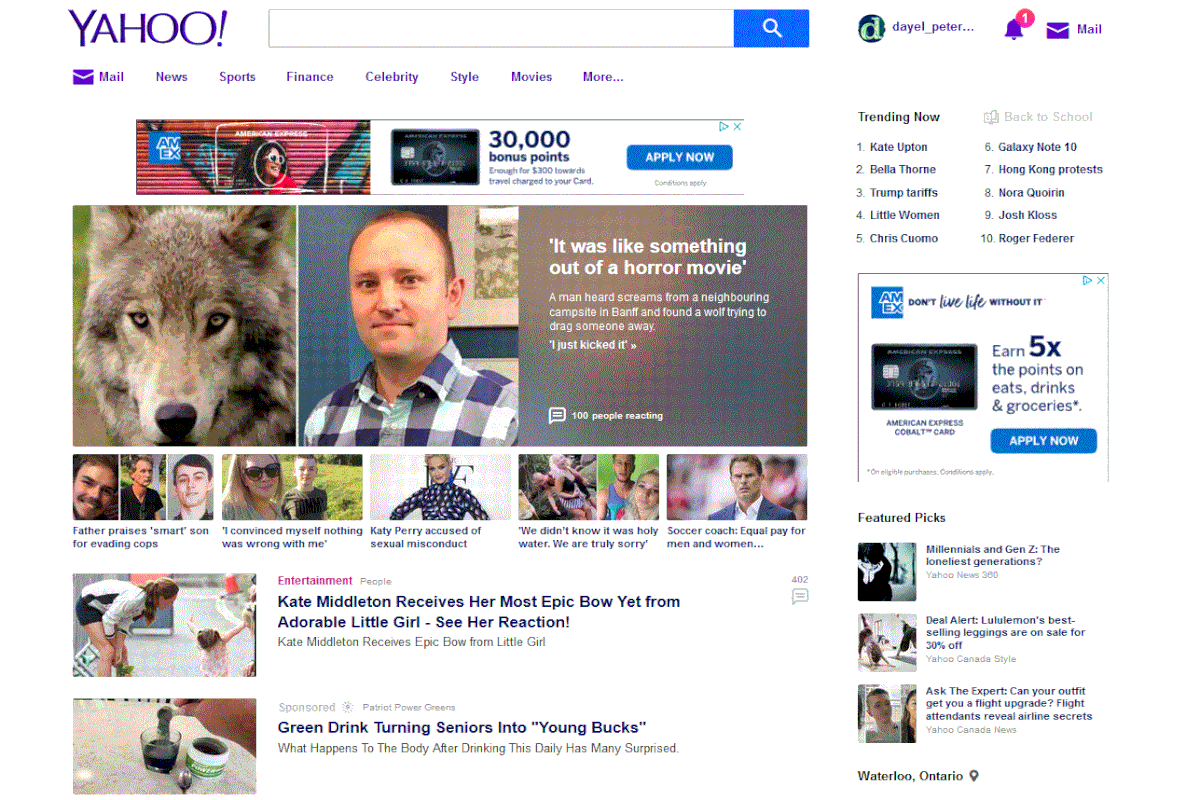Open trending topic Kate Upton

point(899,147)
